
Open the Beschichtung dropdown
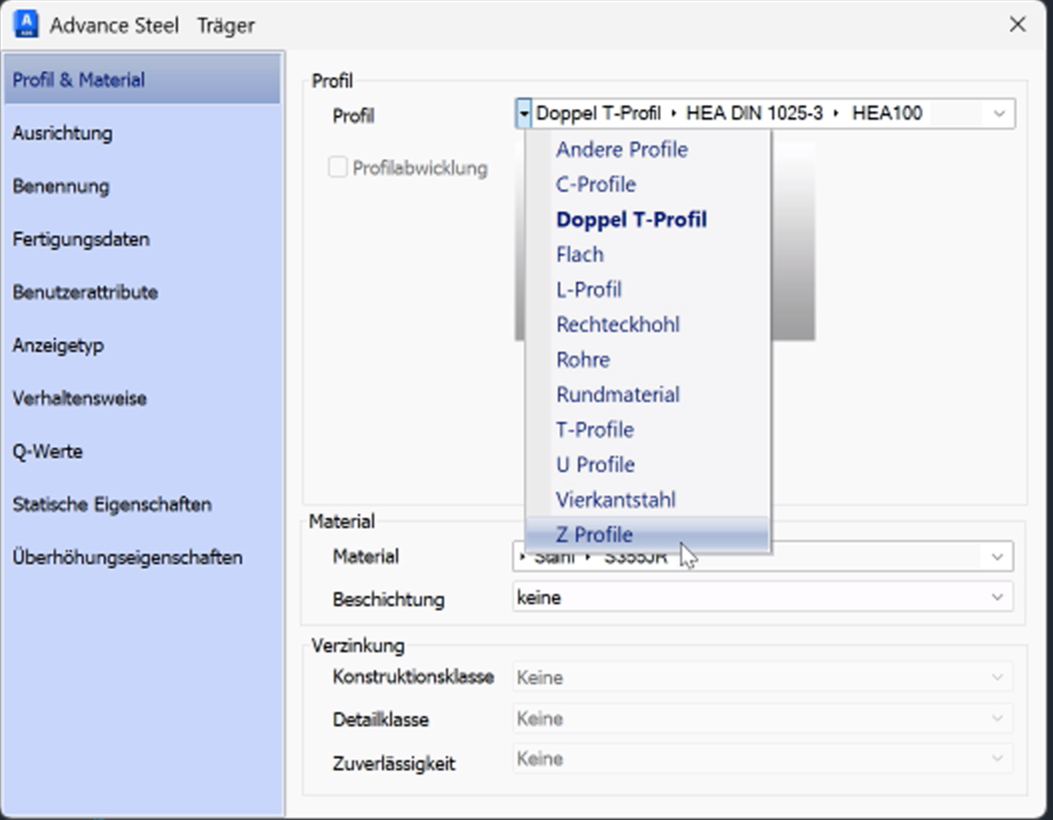pos(762,597)
